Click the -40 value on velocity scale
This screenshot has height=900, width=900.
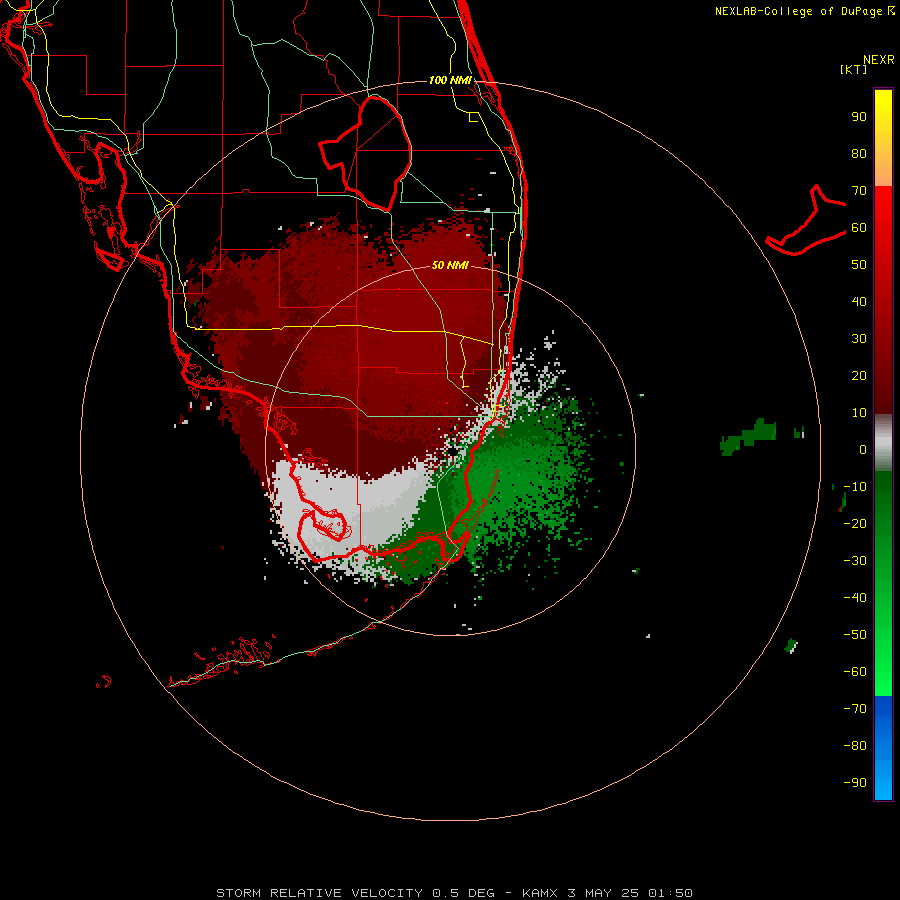pos(855,598)
